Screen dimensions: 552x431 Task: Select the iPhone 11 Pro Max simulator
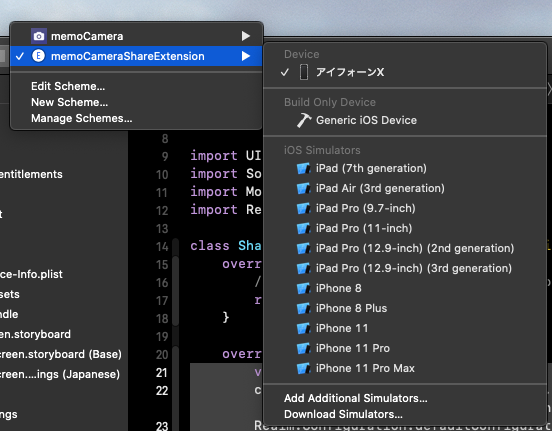405,368
